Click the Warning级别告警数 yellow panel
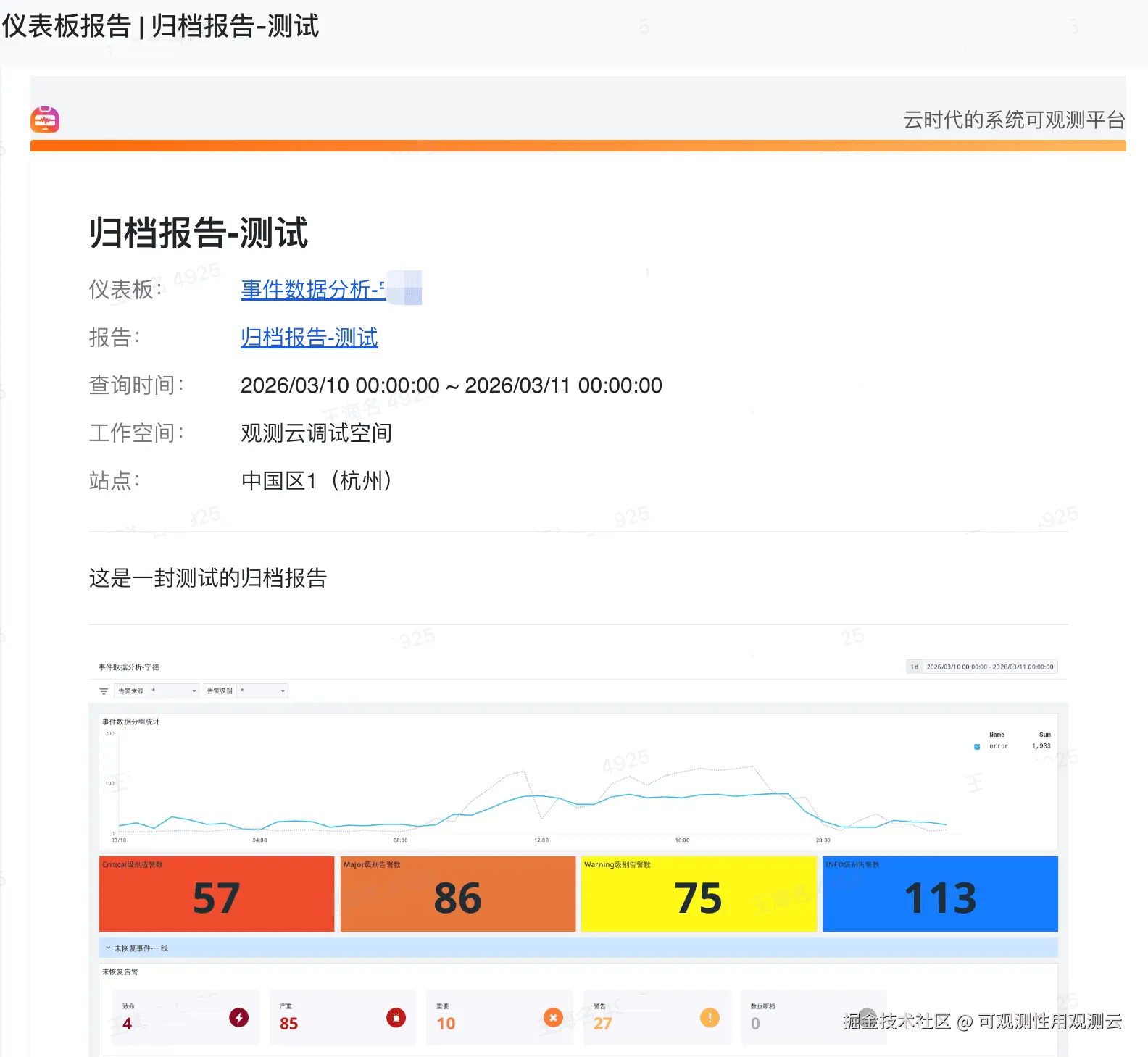The image size is (1148, 1057). [699, 894]
